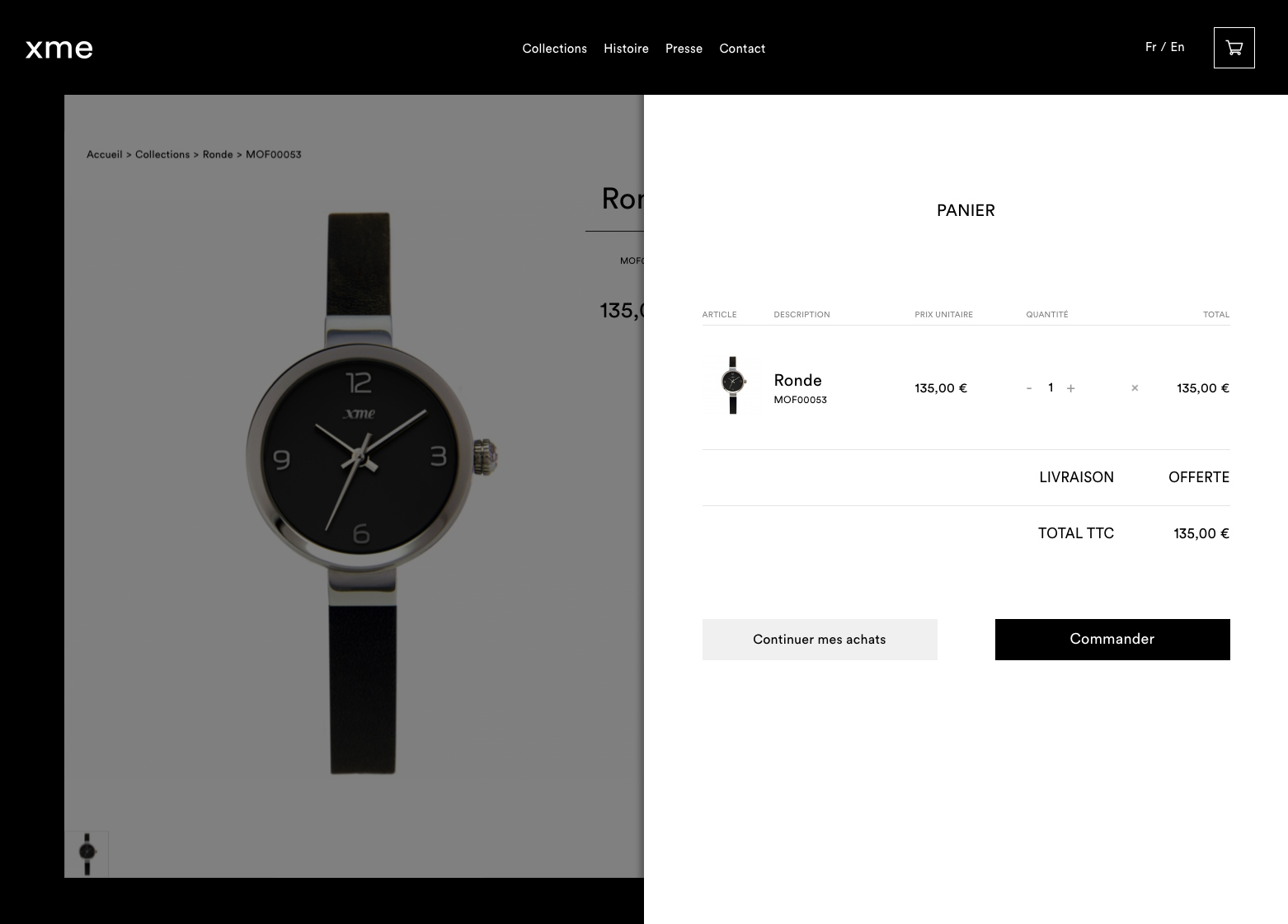1288x924 pixels.
Task: Open the Collections menu
Action: (554, 49)
